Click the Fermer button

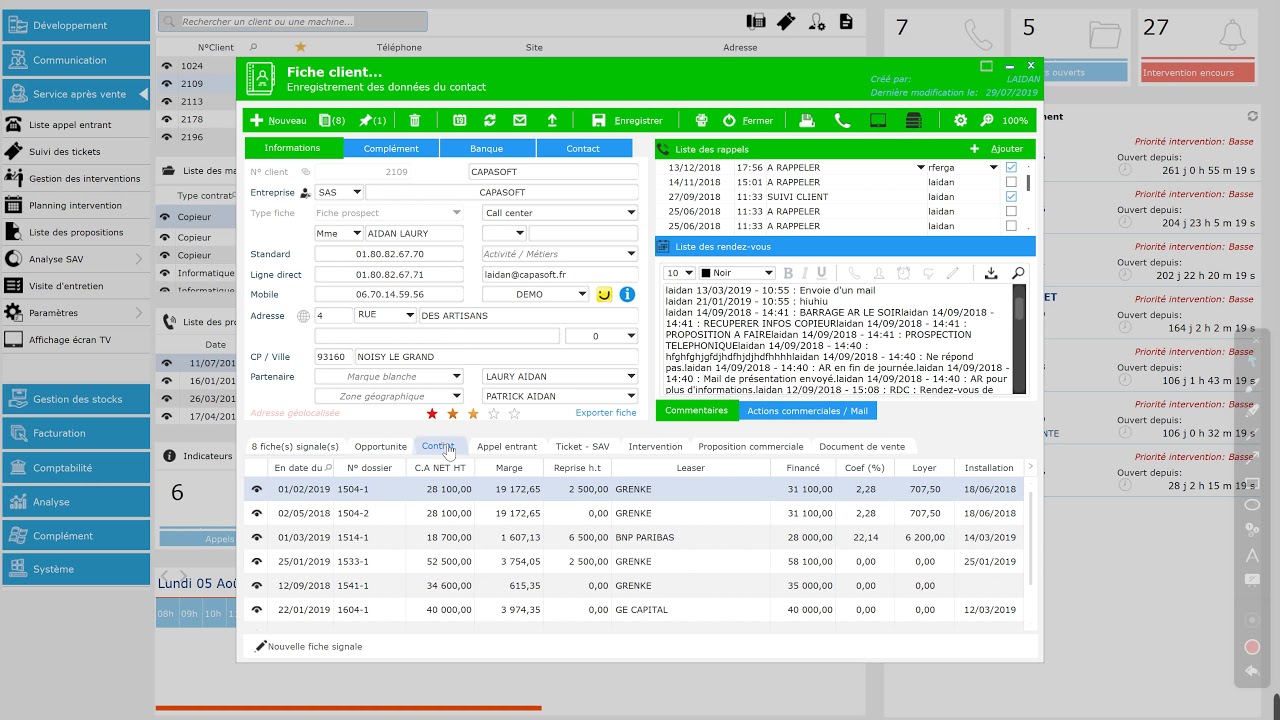coord(747,120)
